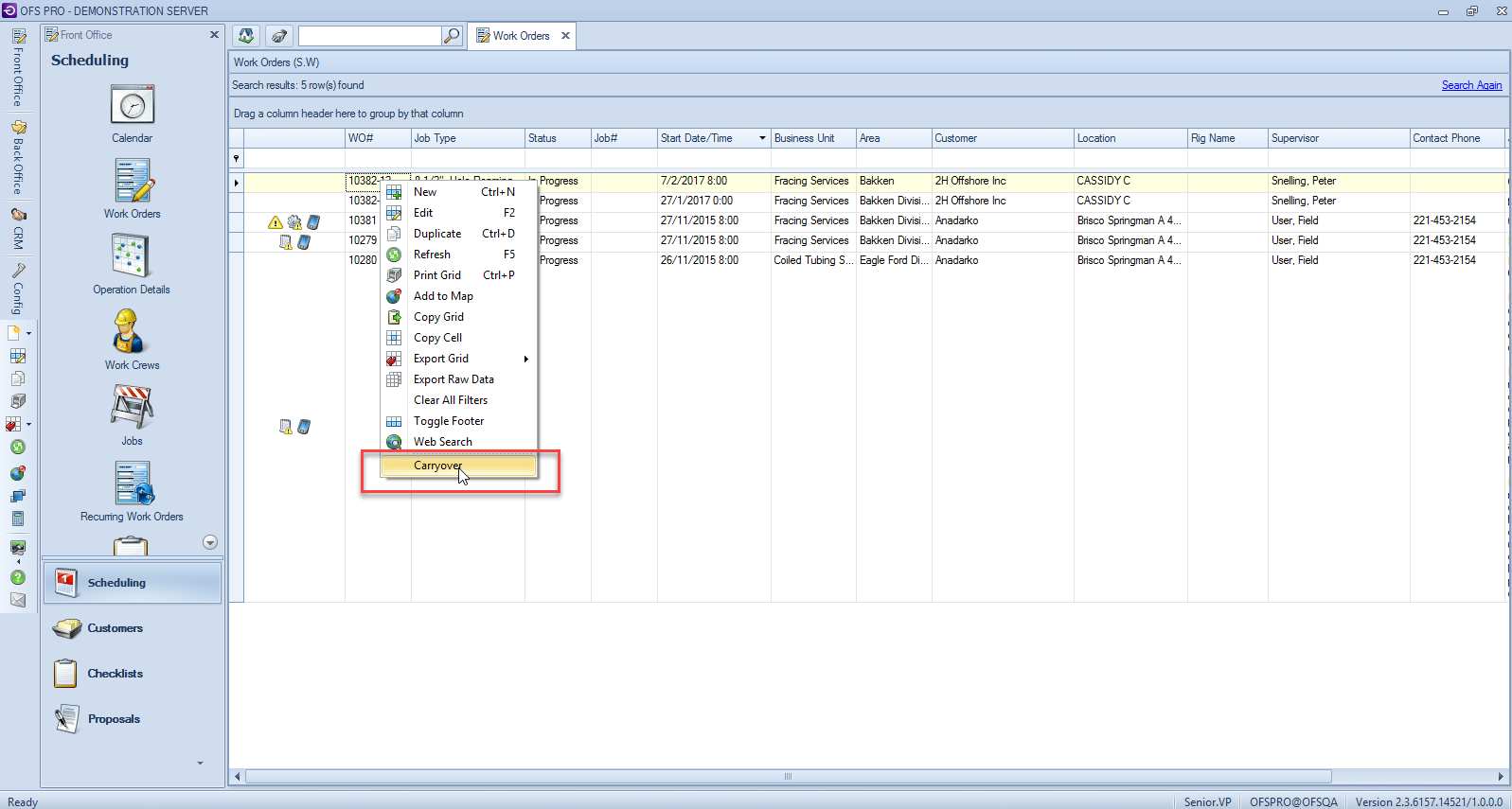This screenshot has height=809, width=1512.
Task: Choose Print Grid from the context menu
Action: [458, 275]
